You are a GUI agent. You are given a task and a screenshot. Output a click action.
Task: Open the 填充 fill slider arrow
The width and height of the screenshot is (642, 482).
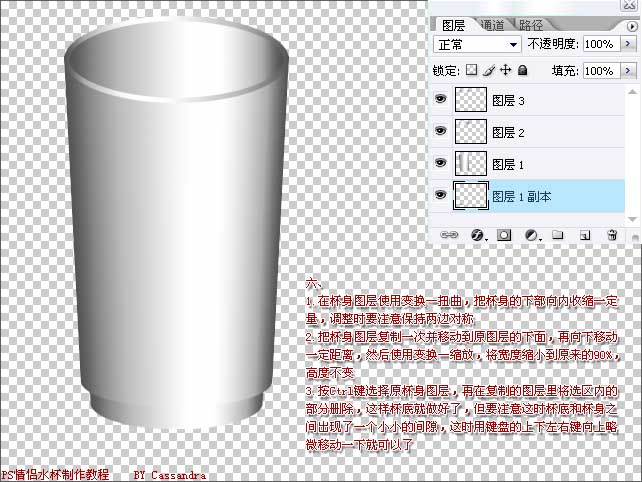click(628, 70)
